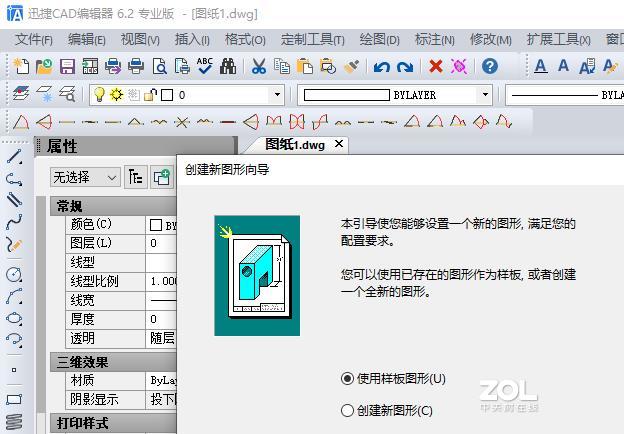
Task: Click 图层(L) value field
Action: coord(161,243)
